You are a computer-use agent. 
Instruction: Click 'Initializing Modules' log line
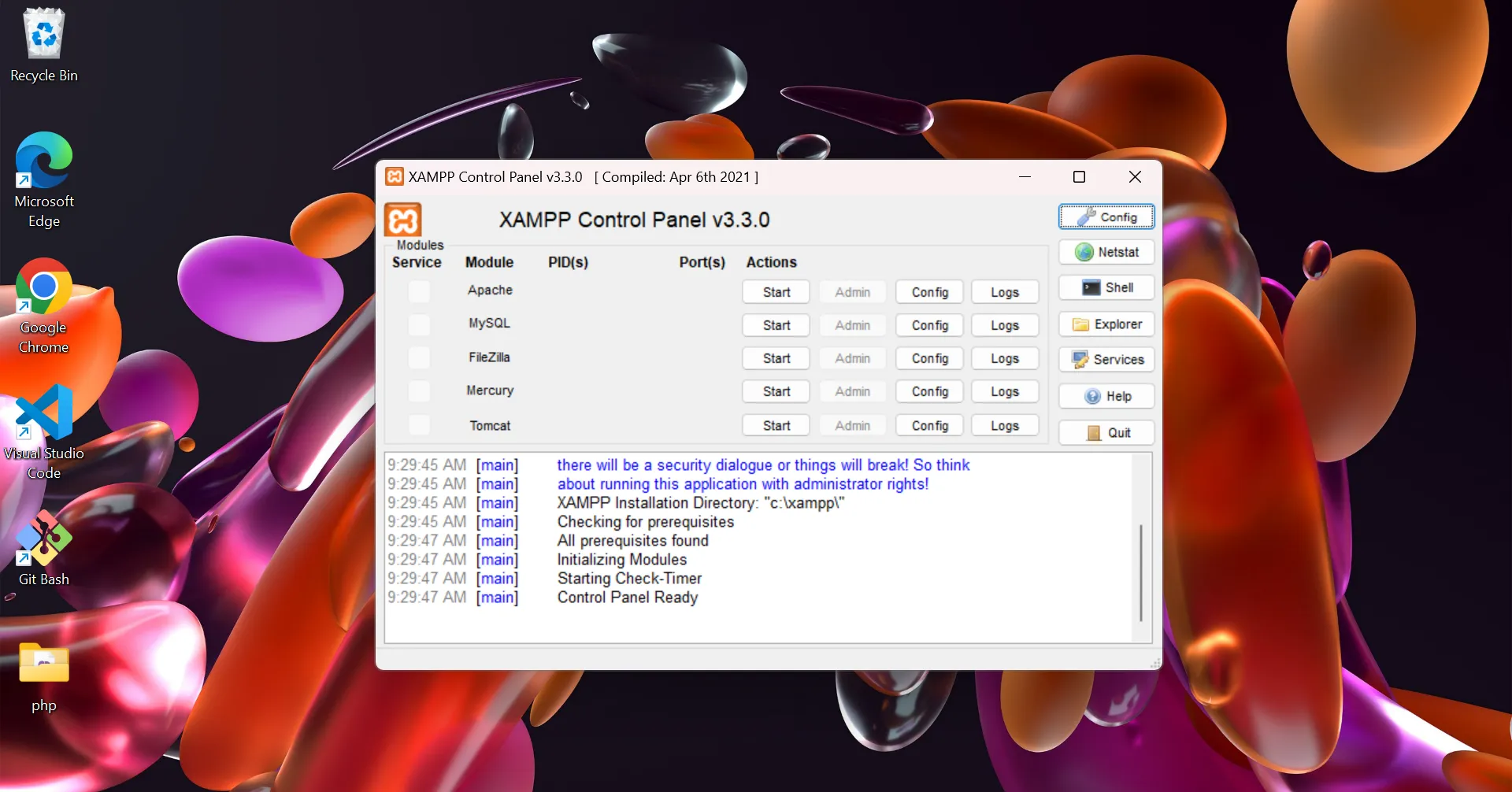point(622,560)
